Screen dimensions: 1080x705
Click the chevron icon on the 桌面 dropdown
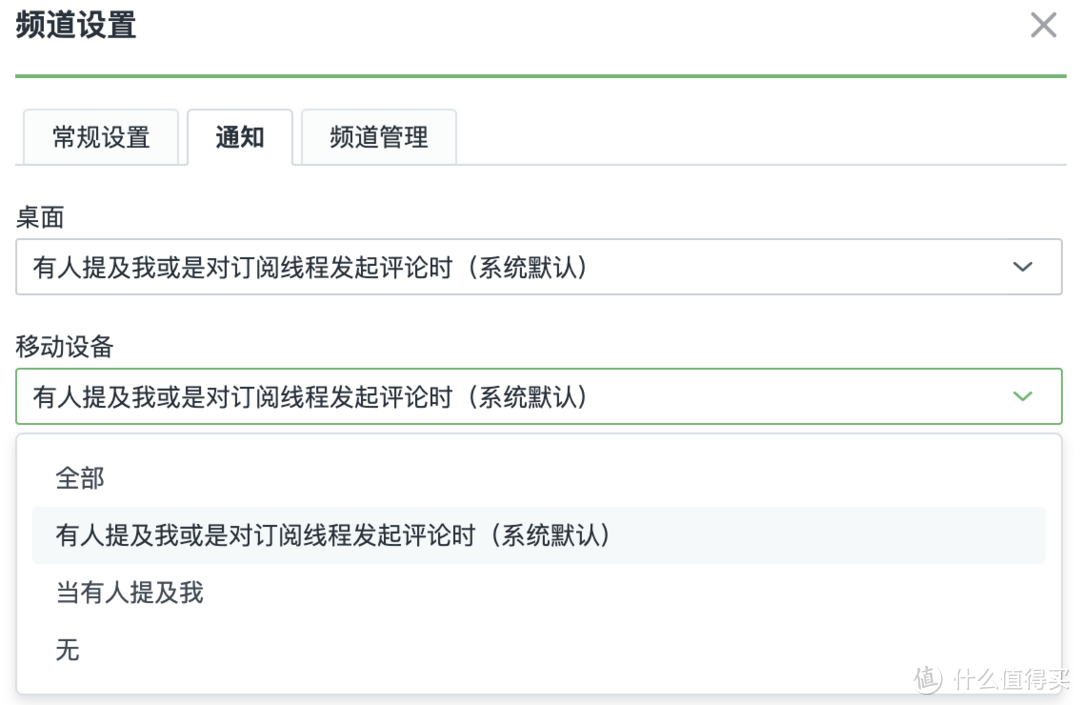click(1022, 267)
